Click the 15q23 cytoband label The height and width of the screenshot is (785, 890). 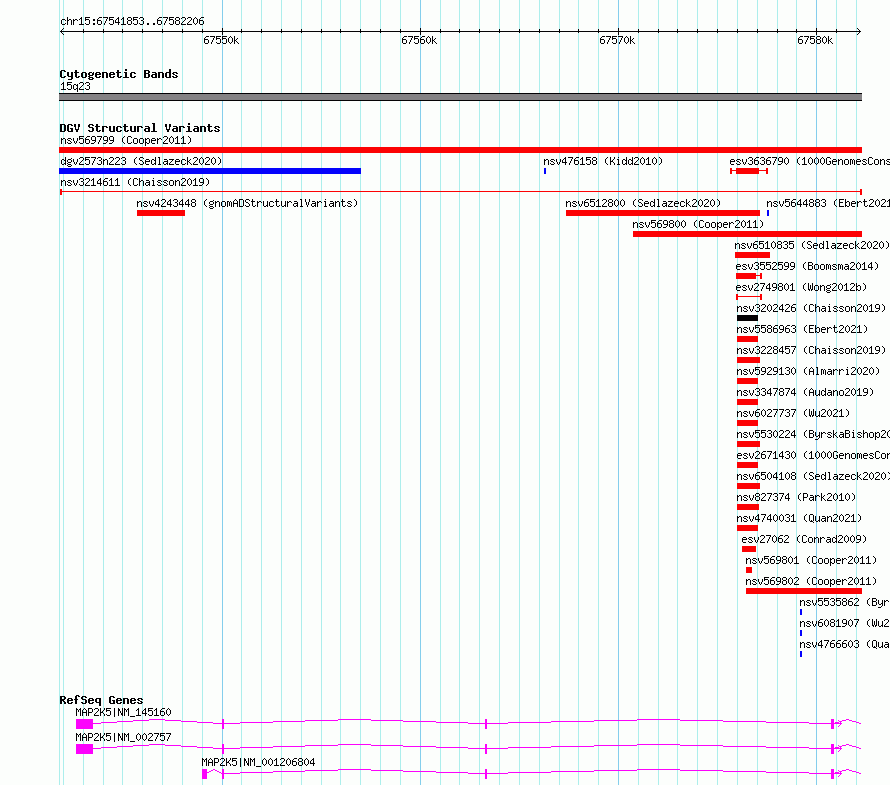tap(75, 86)
